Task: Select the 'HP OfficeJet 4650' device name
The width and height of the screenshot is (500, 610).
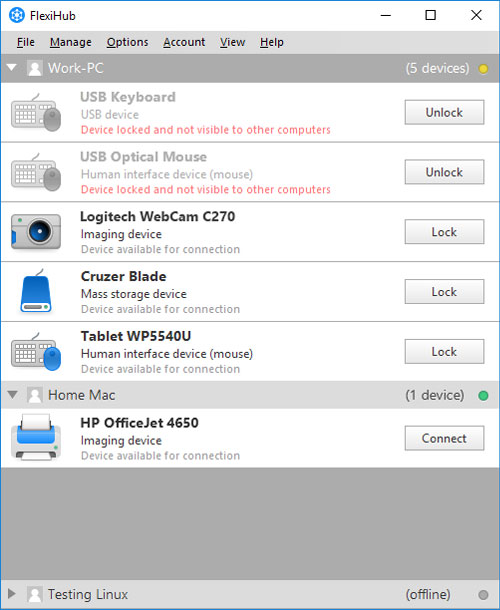Action: coord(140,423)
